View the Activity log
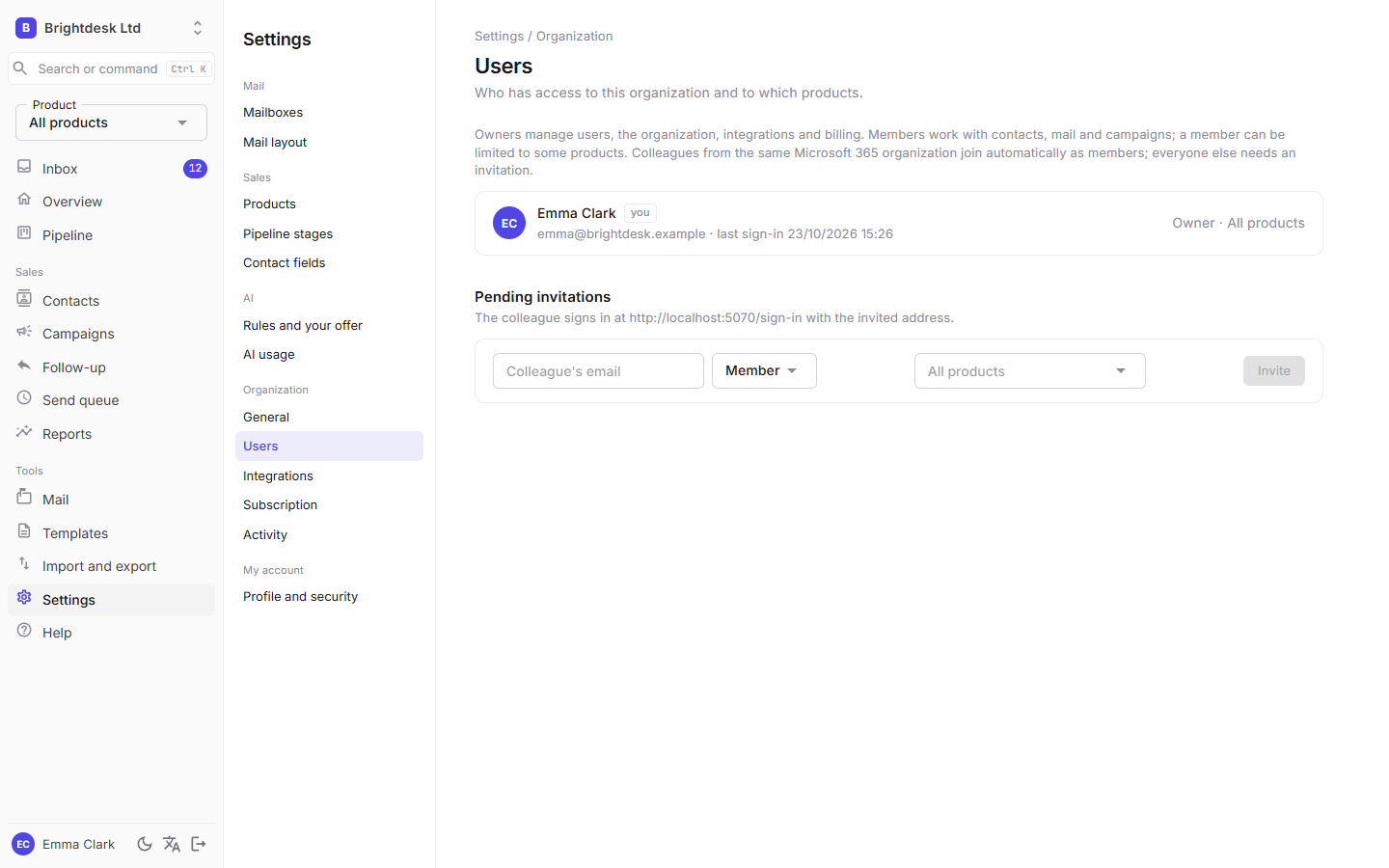This screenshot has height=868, width=1389. coord(329,535)
